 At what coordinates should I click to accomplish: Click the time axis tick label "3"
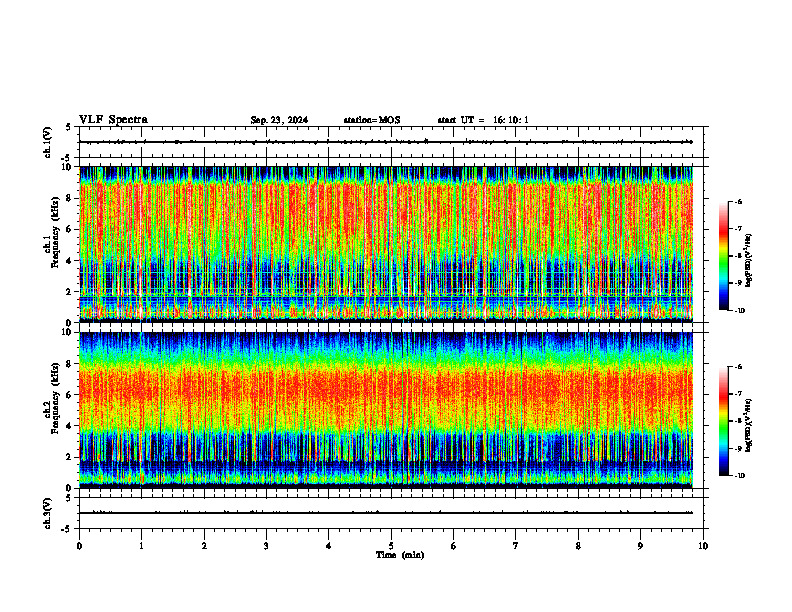click(x=266, y=546)
